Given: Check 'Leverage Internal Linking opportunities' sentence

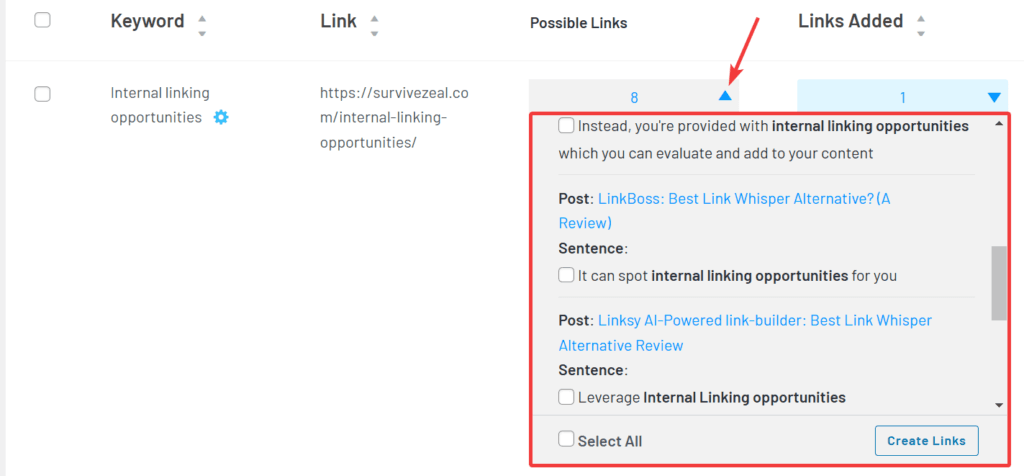Looking at the screenshot, I should (567, 397).
